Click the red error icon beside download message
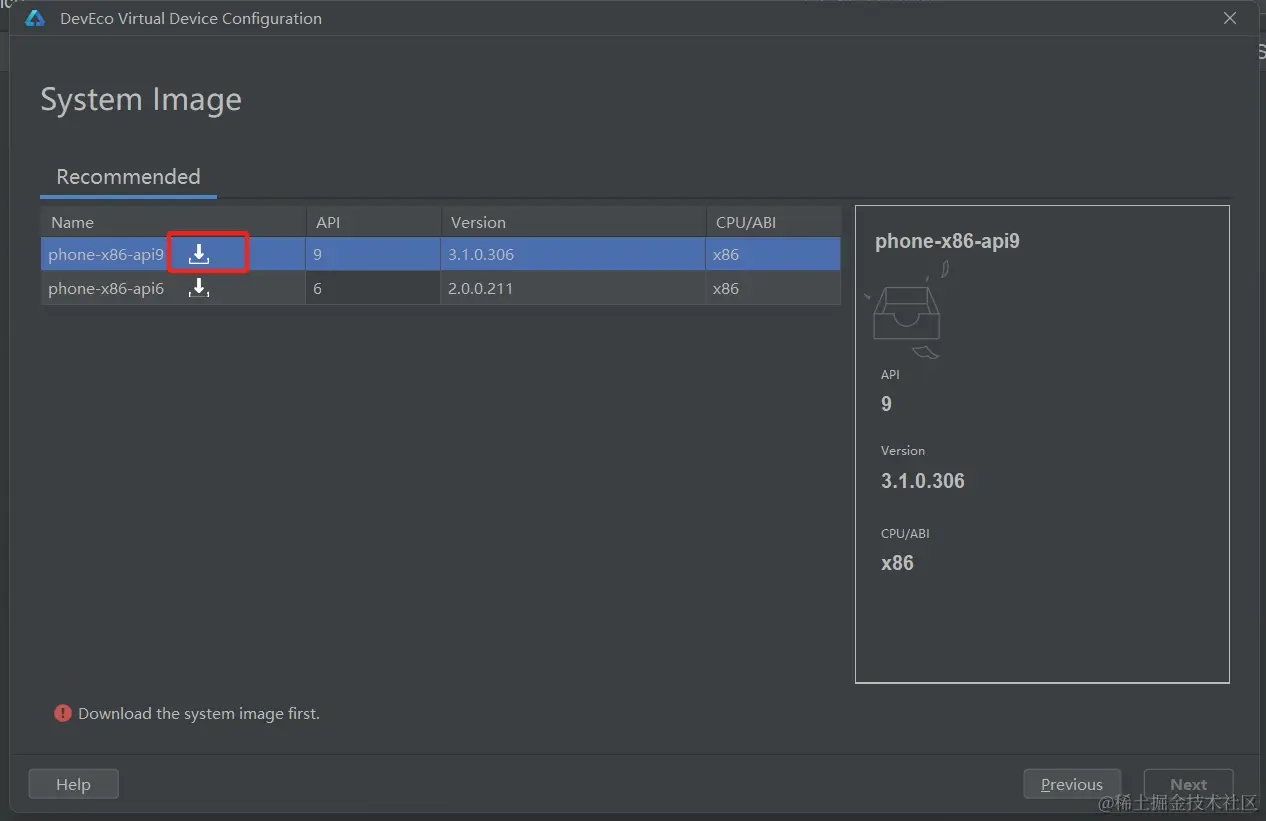Screen dimensions: 1266x821 coord(63,713)
